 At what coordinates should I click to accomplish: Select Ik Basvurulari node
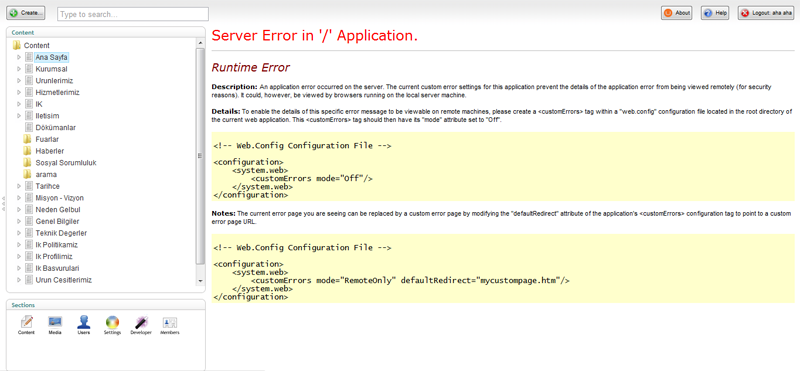[57, 268]
